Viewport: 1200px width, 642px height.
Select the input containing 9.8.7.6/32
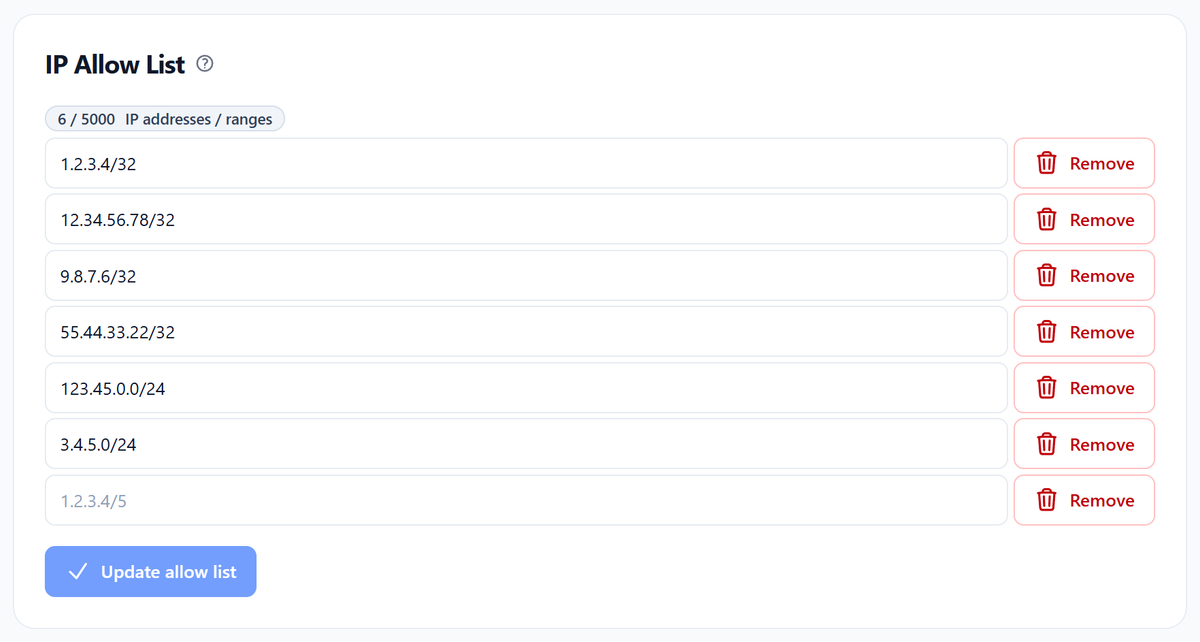(525, 275)
